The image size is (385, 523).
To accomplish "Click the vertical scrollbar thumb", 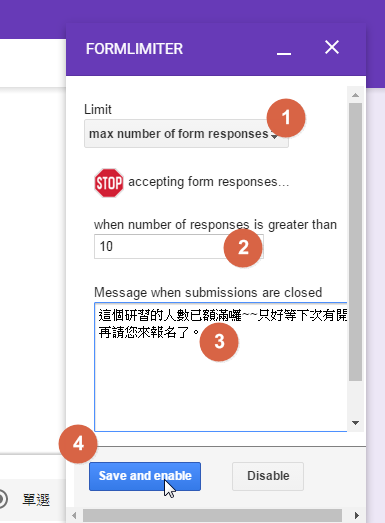I will click(355, 242).
